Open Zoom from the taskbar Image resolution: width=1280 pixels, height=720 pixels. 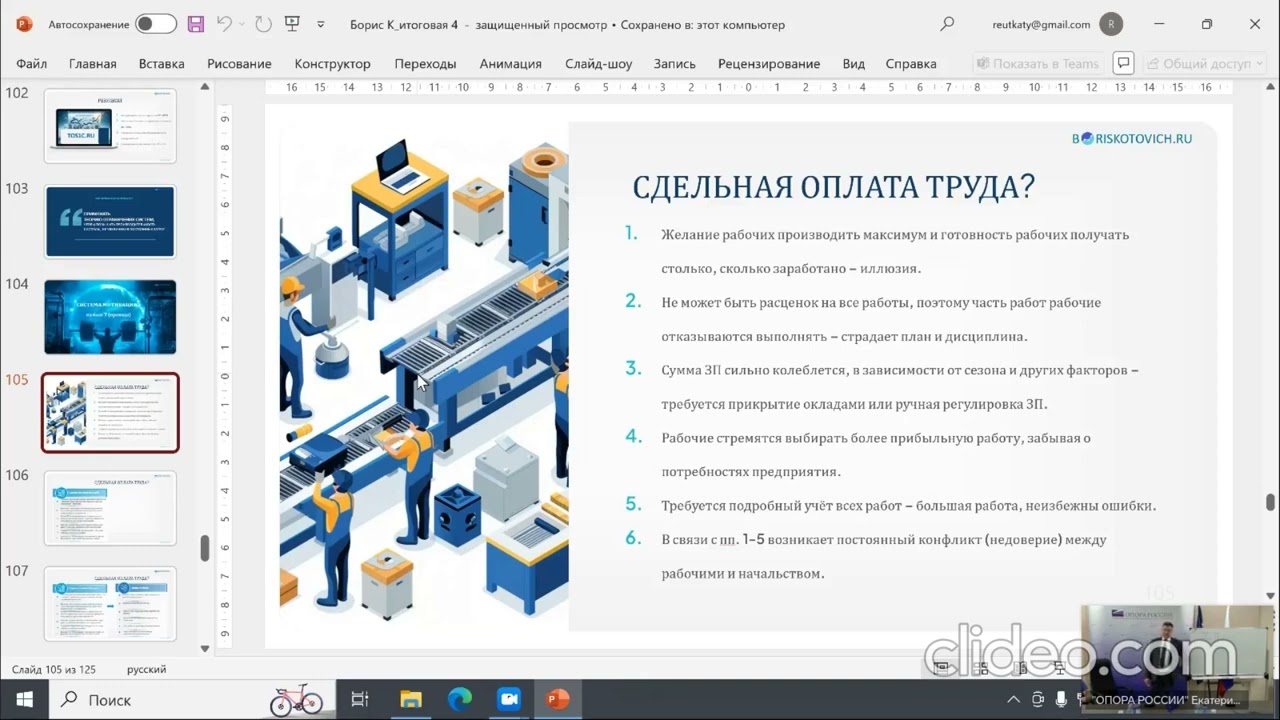click(x=509, y=700)
